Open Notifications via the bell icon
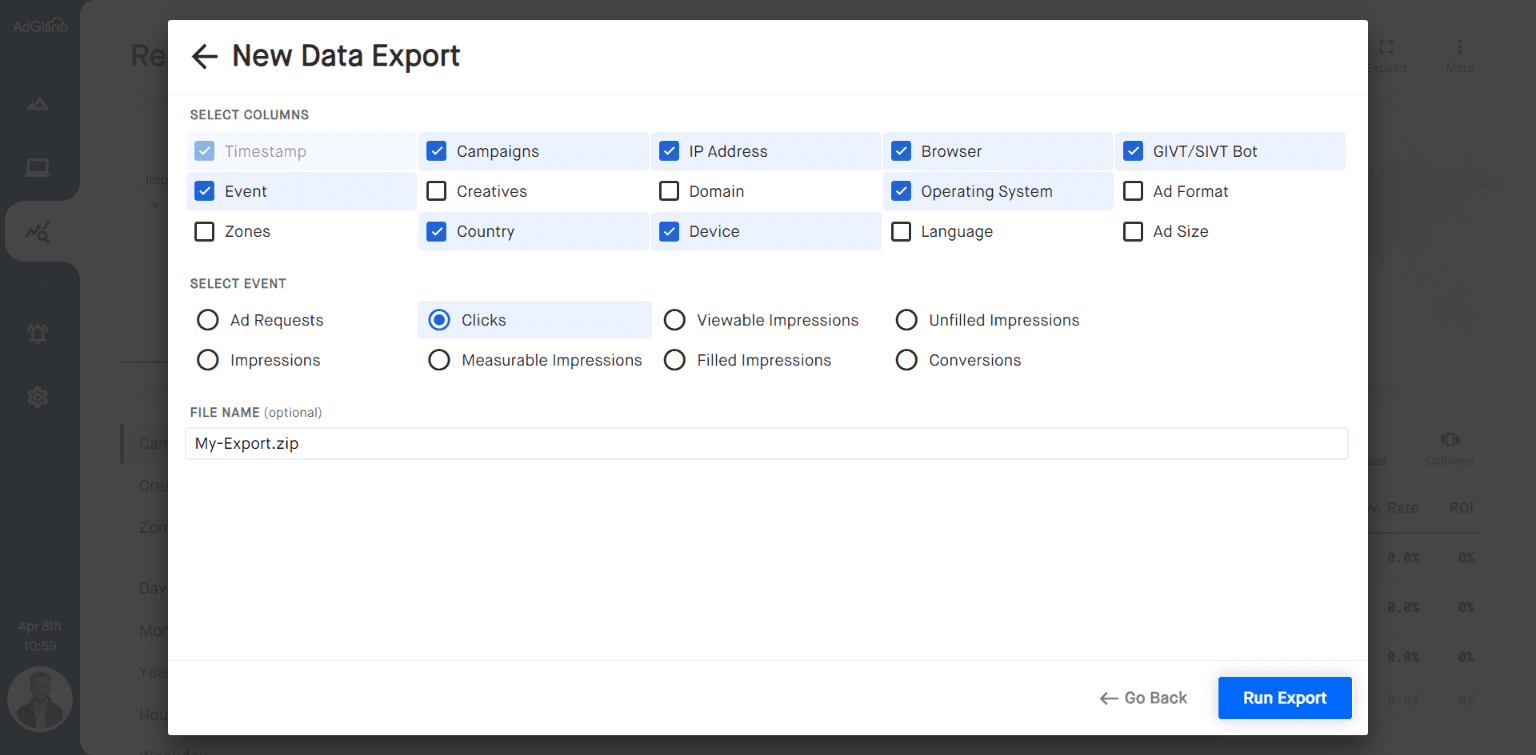This screenshot has height=755, width=1536. pos(38,333)
